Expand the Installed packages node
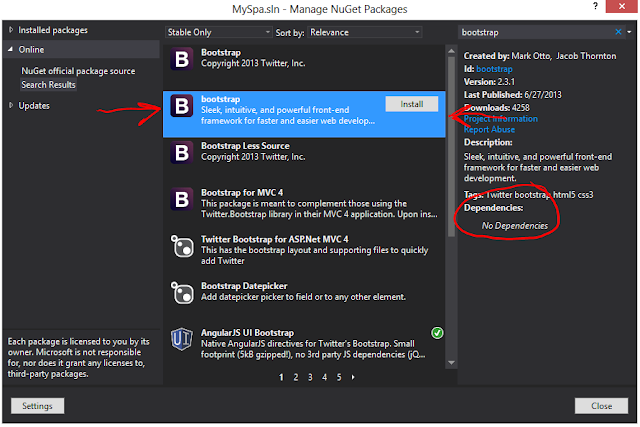This screenshot has width=640, height=427. coord(11,30)
